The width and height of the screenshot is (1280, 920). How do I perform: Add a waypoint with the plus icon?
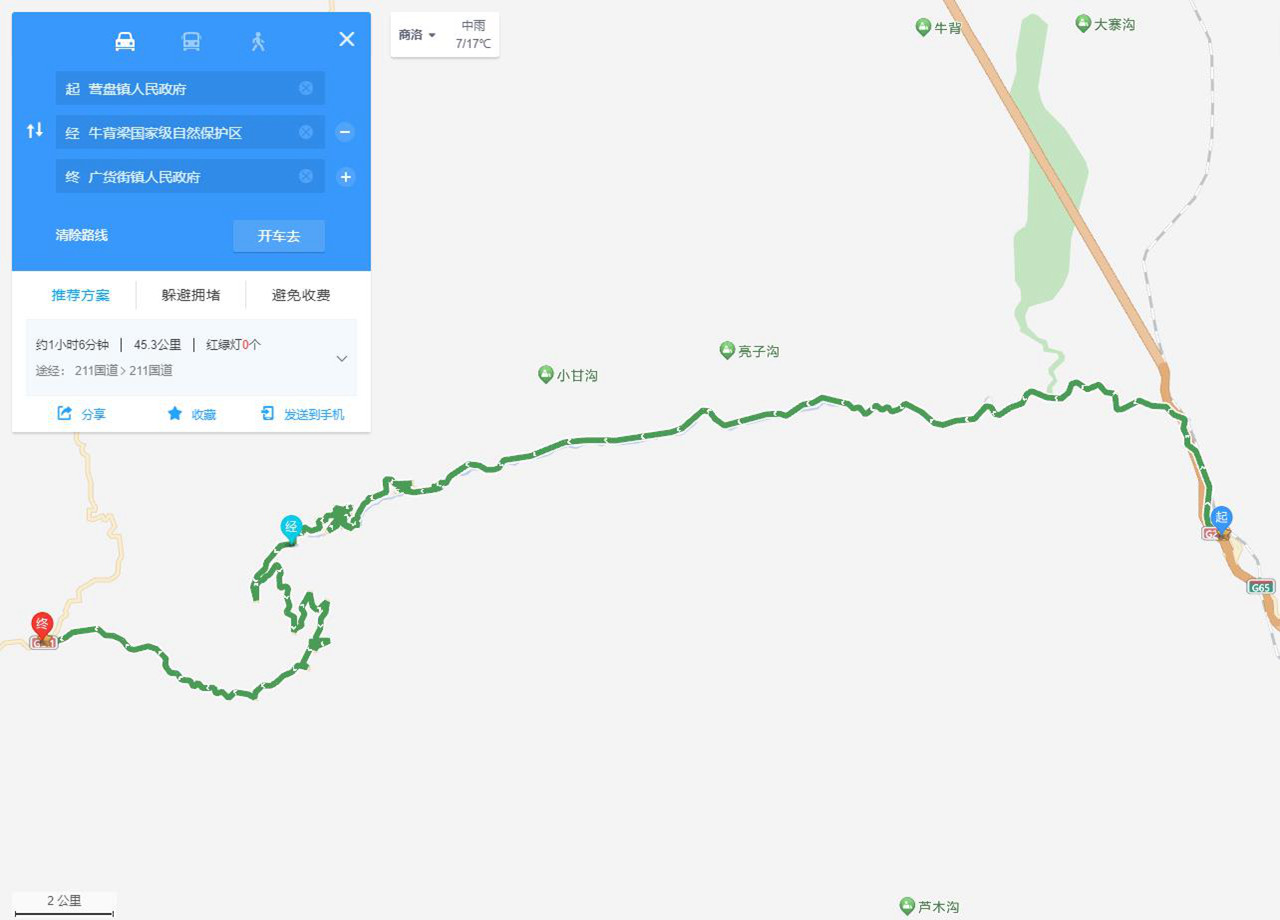click(x=345, y=177)
